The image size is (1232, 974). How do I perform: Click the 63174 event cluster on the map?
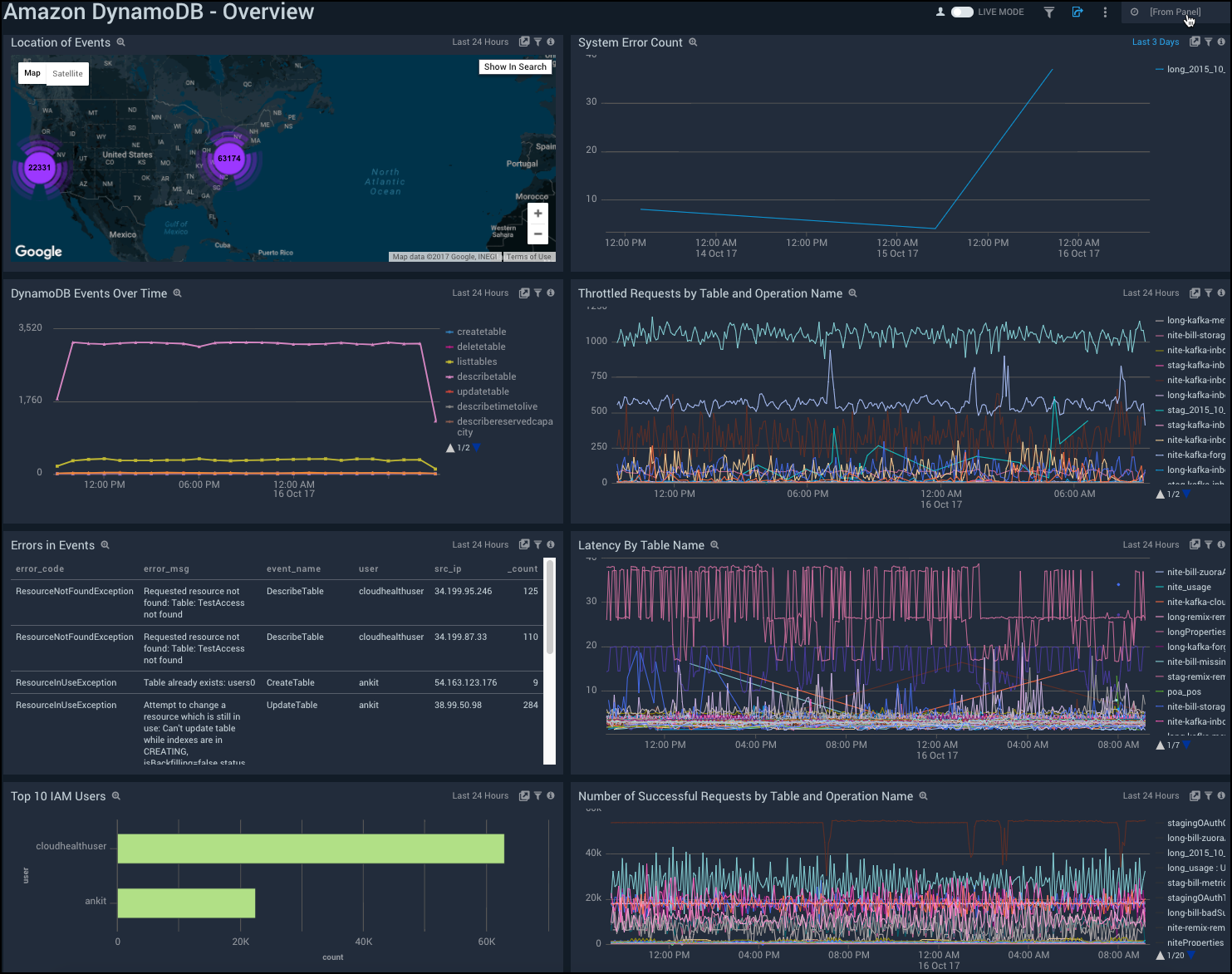228,158
